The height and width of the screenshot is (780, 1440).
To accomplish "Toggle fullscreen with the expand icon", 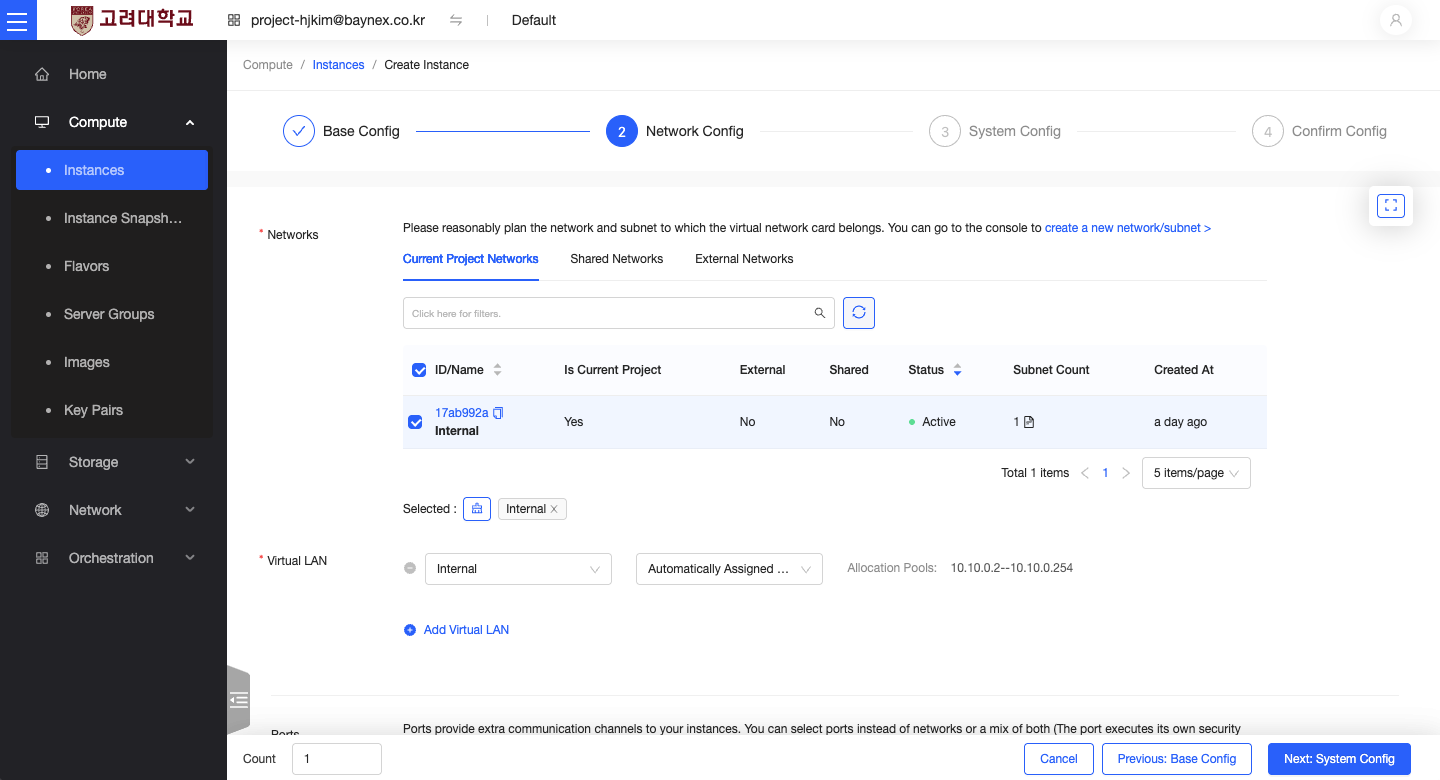I will coord(1391,206).
